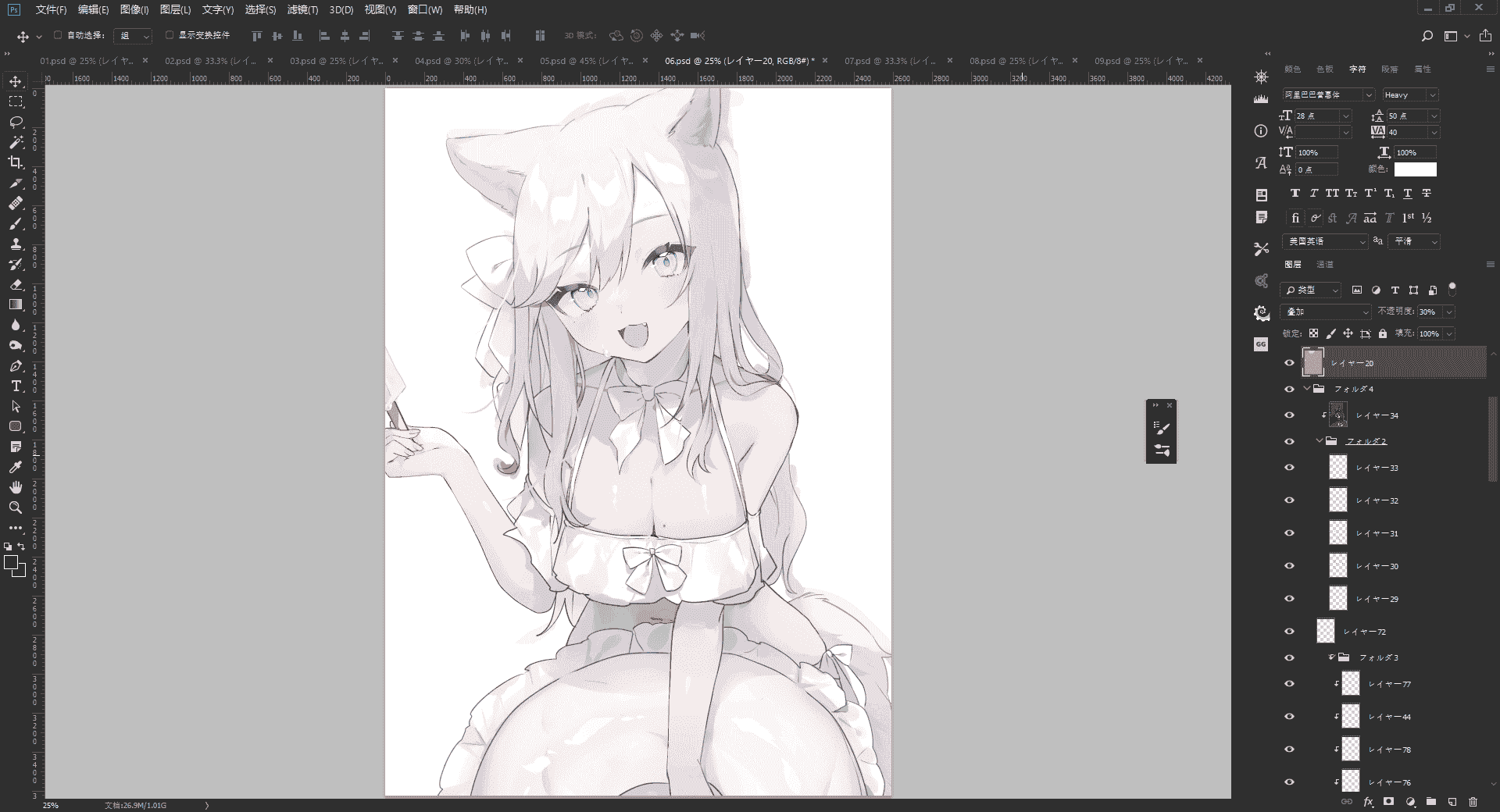Enable the 自动选择 checkbox
Viewport: 1500px width, 812px height.
coord(58,35)
